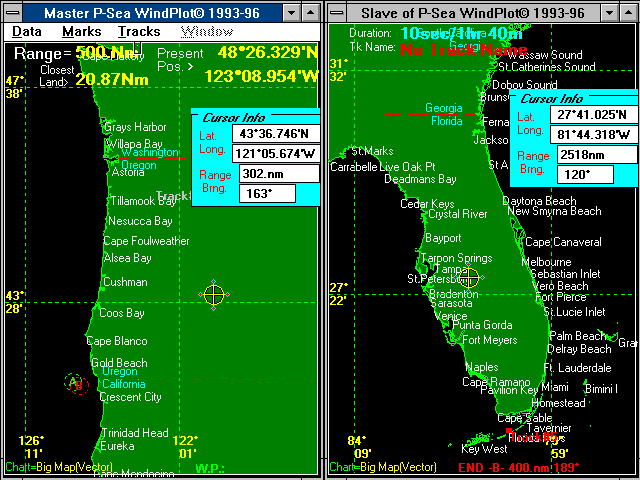Viewport: 640px width, 480px height.
Task: Maximize the Slave WindPlot window
Action: point(629,13)
